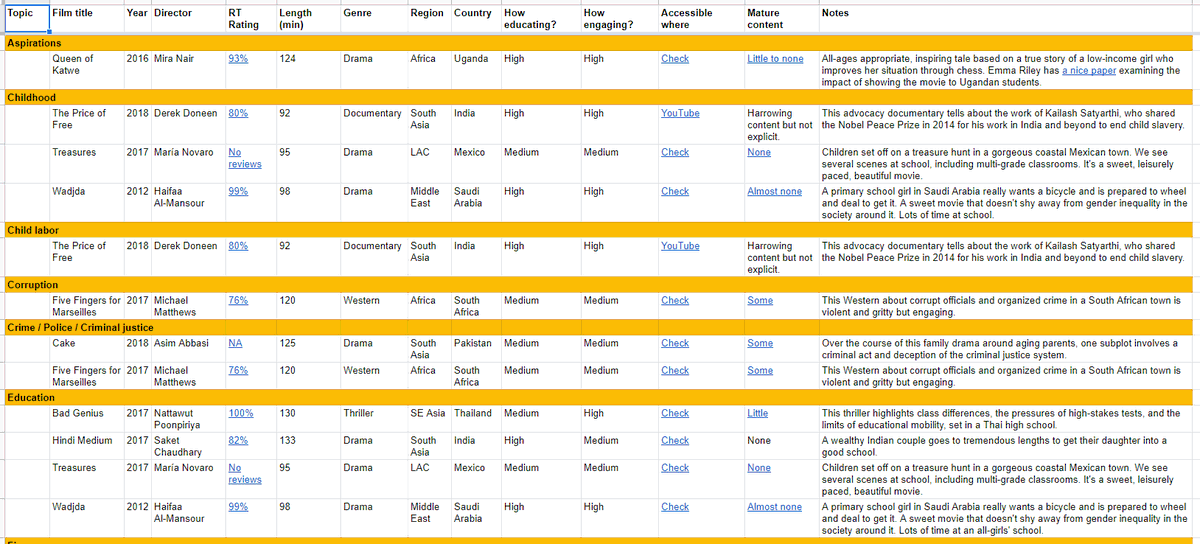The image size is (1200, 544).
Task: Open the NA rating link for Cake
Action: click(235, 343)
